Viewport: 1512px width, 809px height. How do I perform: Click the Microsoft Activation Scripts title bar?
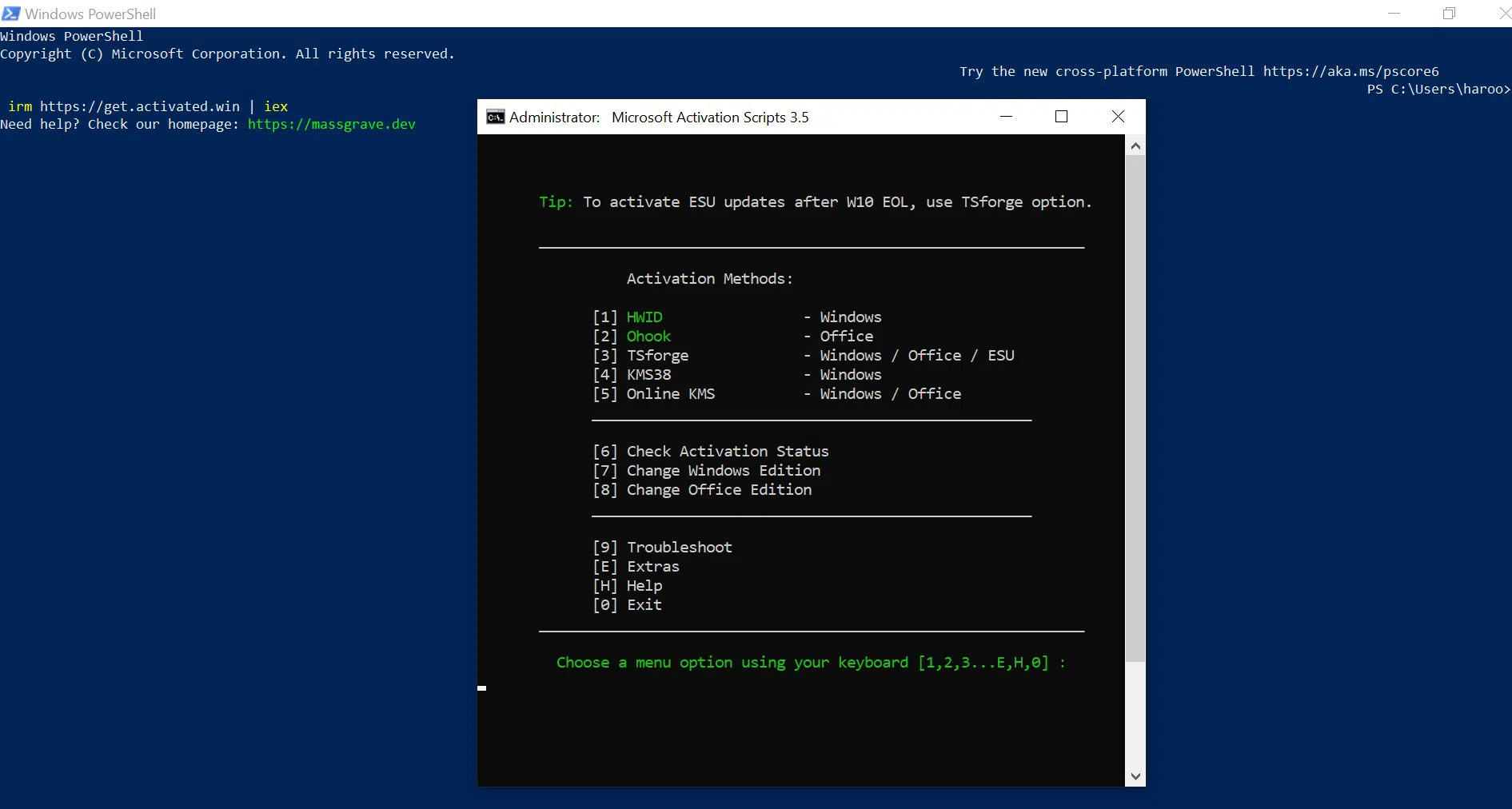[880, 117]
